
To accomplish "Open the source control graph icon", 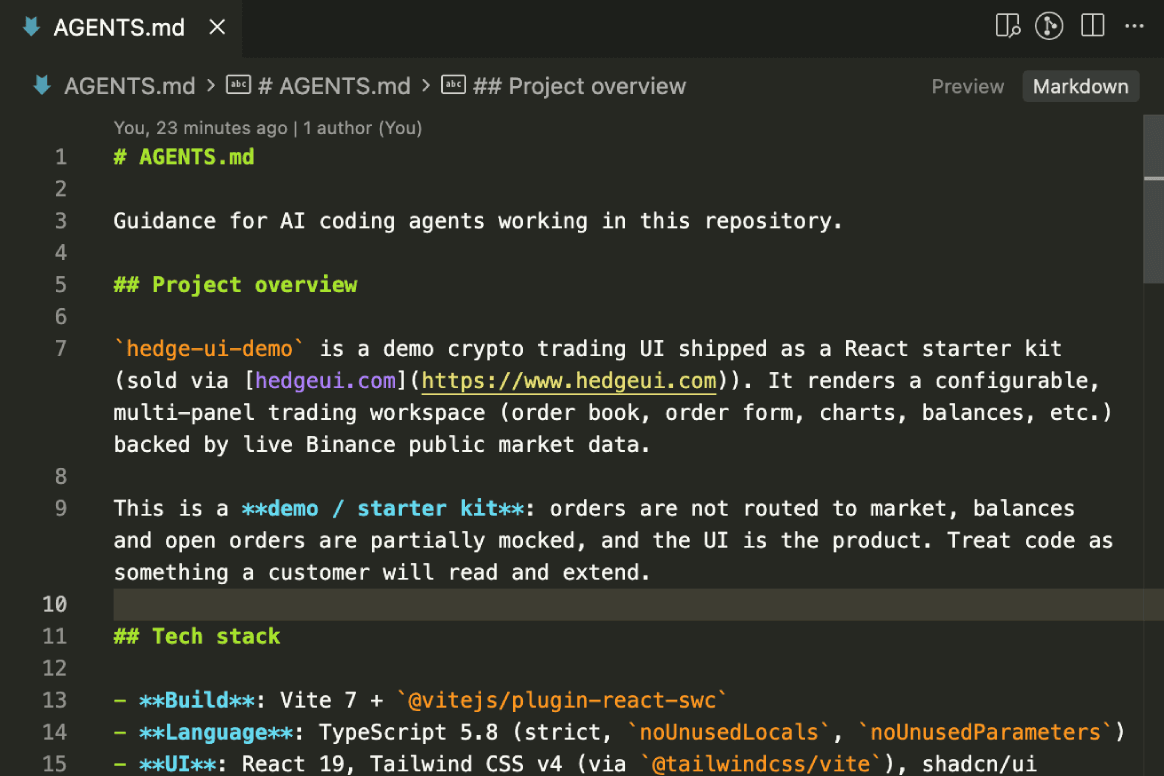I will click(x=1049, y=26).
